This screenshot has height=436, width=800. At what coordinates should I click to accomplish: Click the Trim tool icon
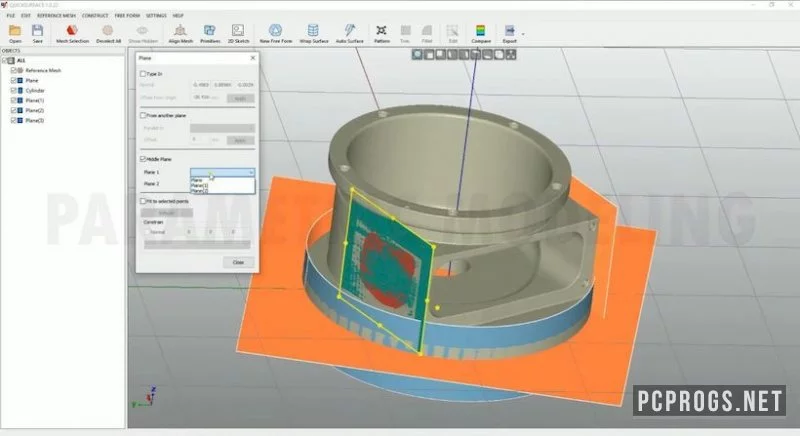click(405, 31)
